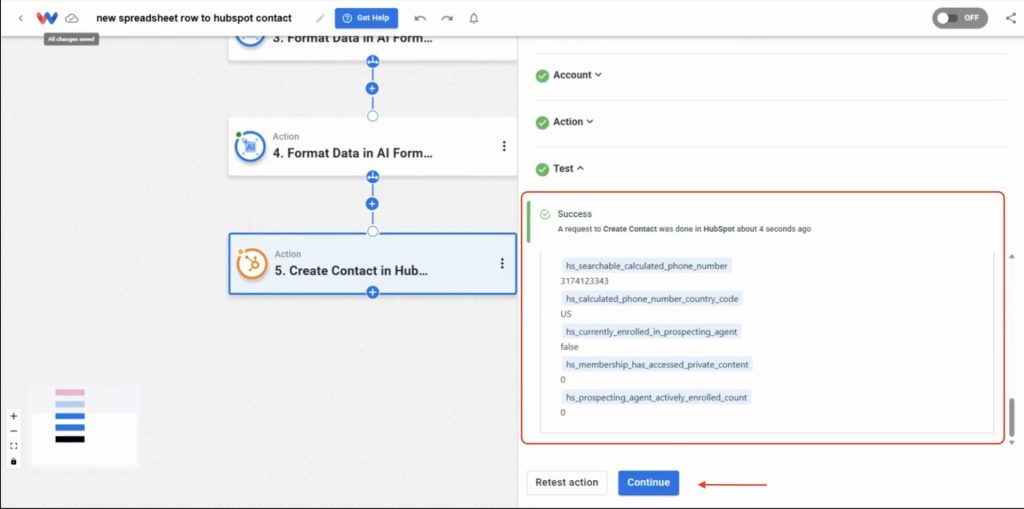Image resolution: width=1024 pixels, height=509 pixels.
Task: Open the three-dot menu on step 4
Action: click(504, 146)
